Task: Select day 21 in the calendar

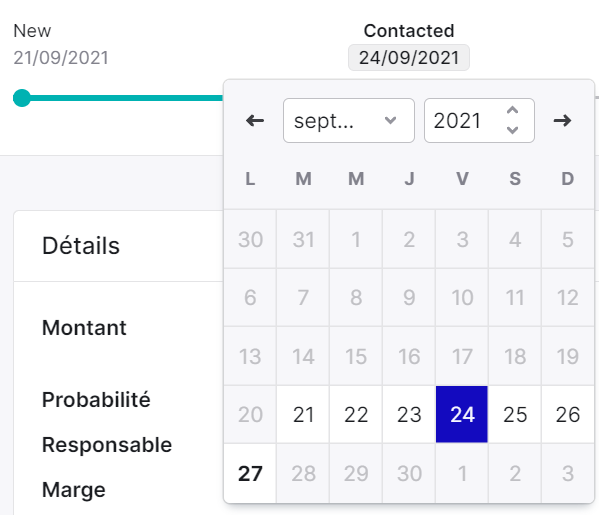Action: point(303,415)
